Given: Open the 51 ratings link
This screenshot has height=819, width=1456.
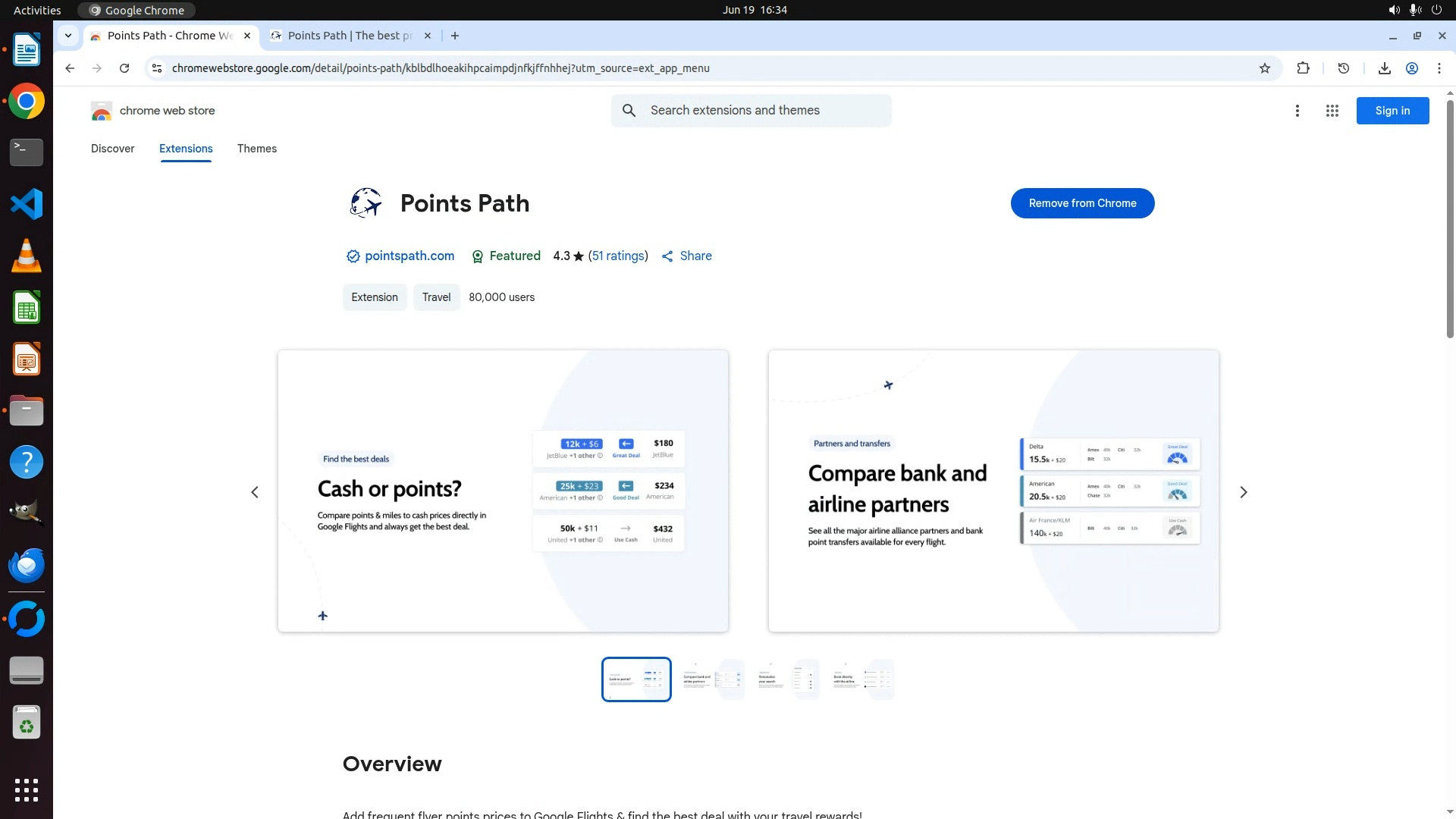Looking at the screenshot, I should coord(618,256).
